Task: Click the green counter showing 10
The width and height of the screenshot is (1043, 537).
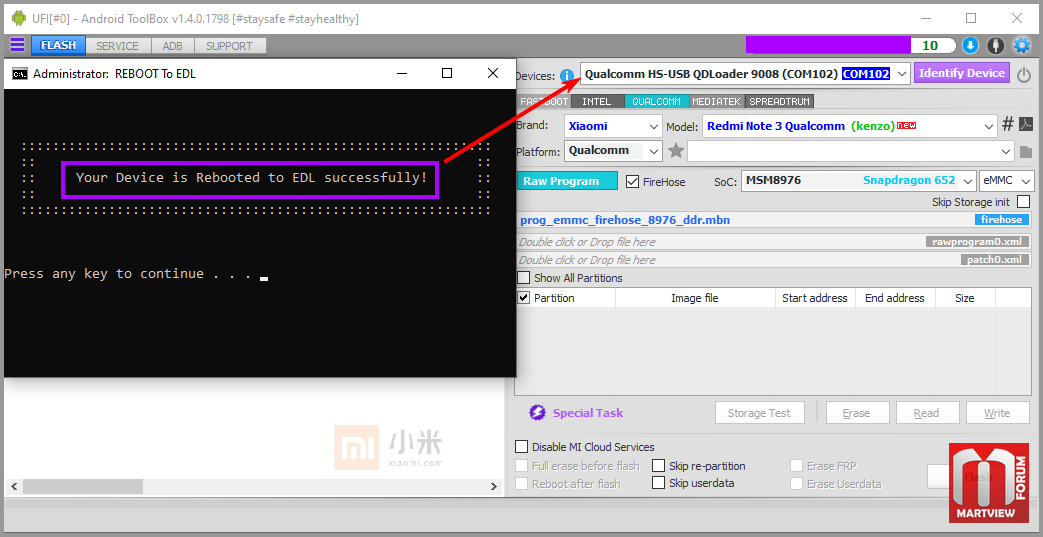Action: coord(933,45)
